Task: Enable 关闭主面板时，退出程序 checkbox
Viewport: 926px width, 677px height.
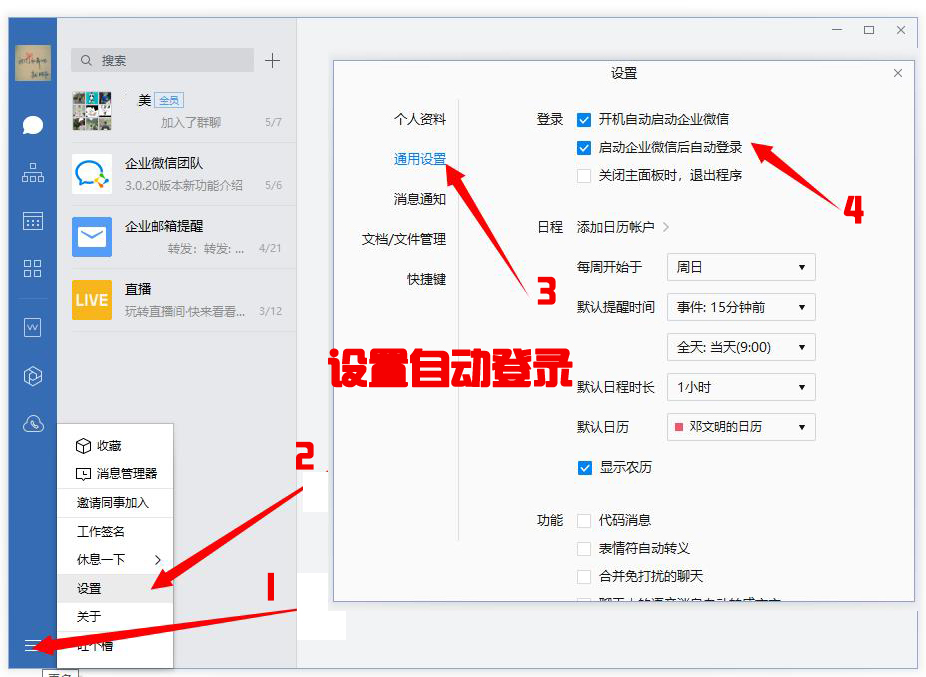Action: (583, 175)
